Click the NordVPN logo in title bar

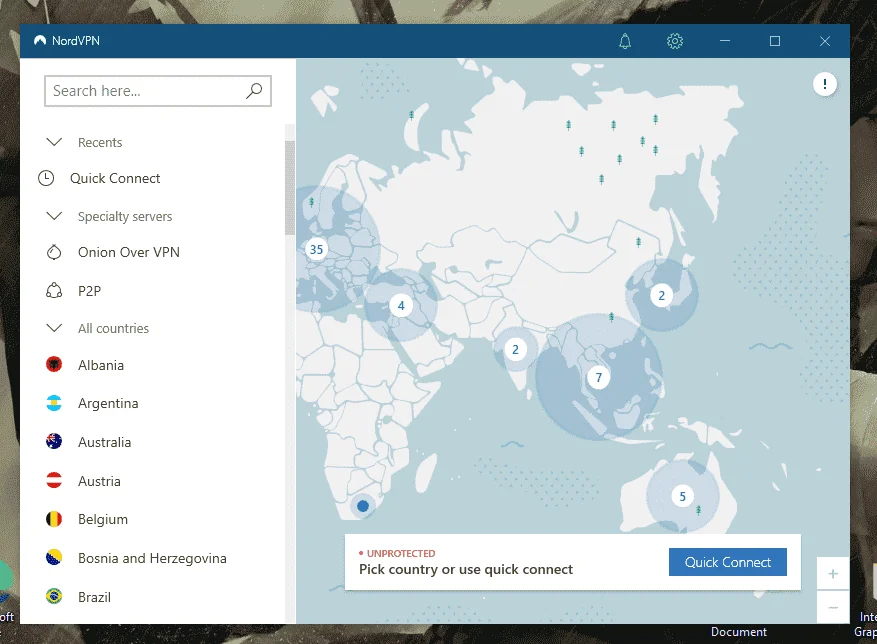click(40, 40)
